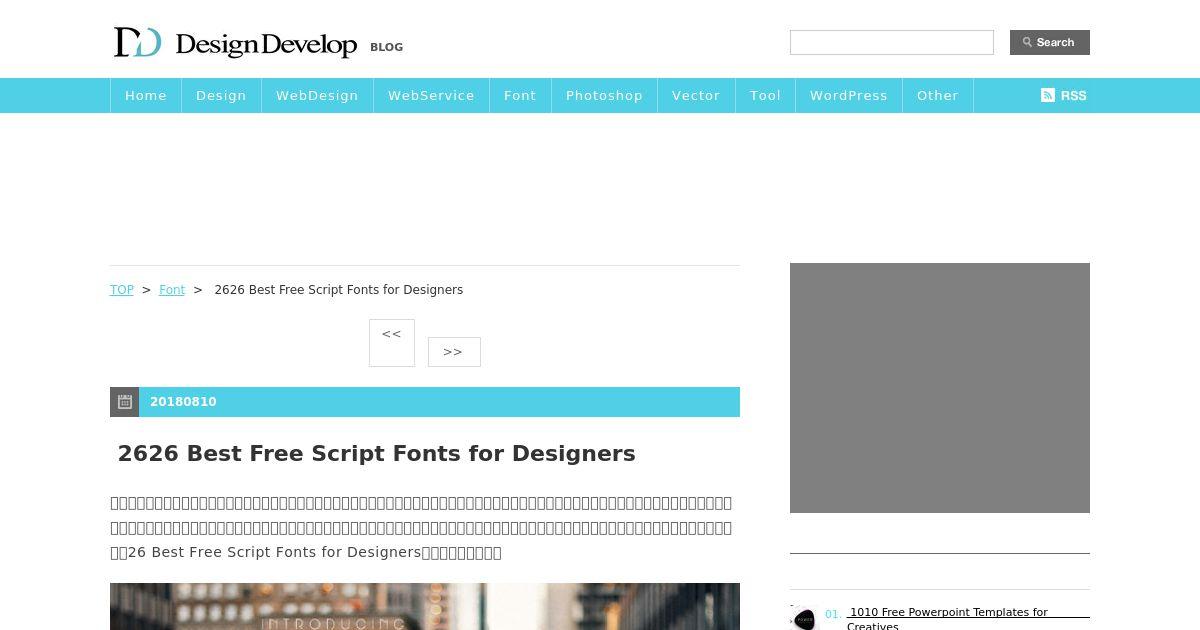
Task: Click the search text field
Action: tap(892, 42)
